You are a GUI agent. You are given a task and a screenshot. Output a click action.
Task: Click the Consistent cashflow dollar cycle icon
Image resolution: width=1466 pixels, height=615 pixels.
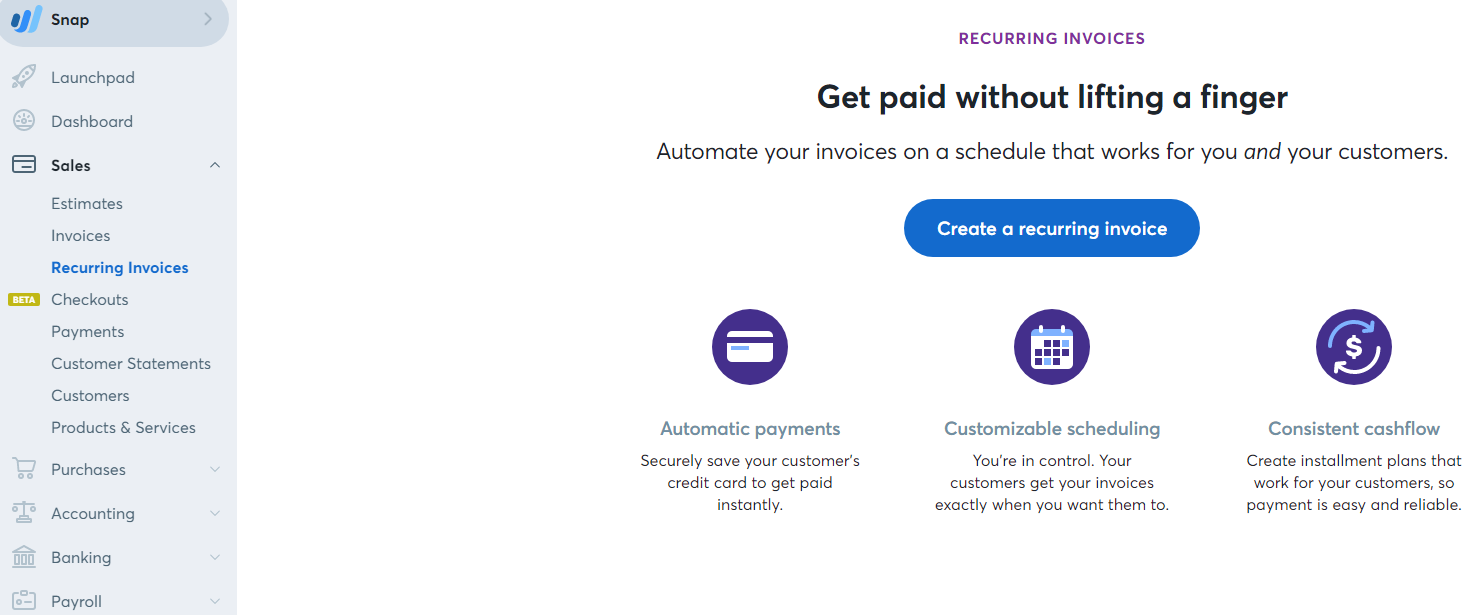pyautogui.click(x=1353, y=347)
